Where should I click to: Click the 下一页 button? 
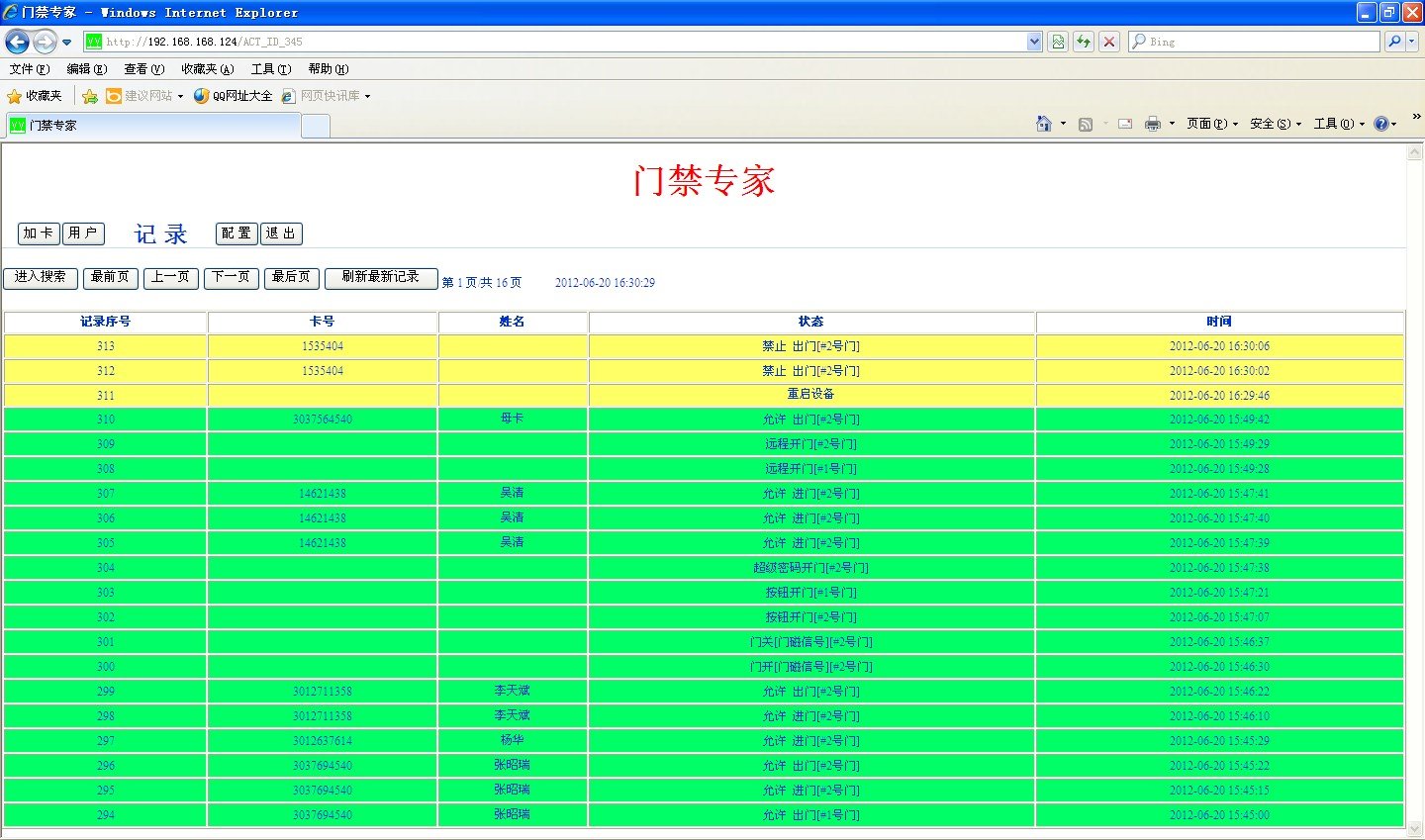pos(232,278)
